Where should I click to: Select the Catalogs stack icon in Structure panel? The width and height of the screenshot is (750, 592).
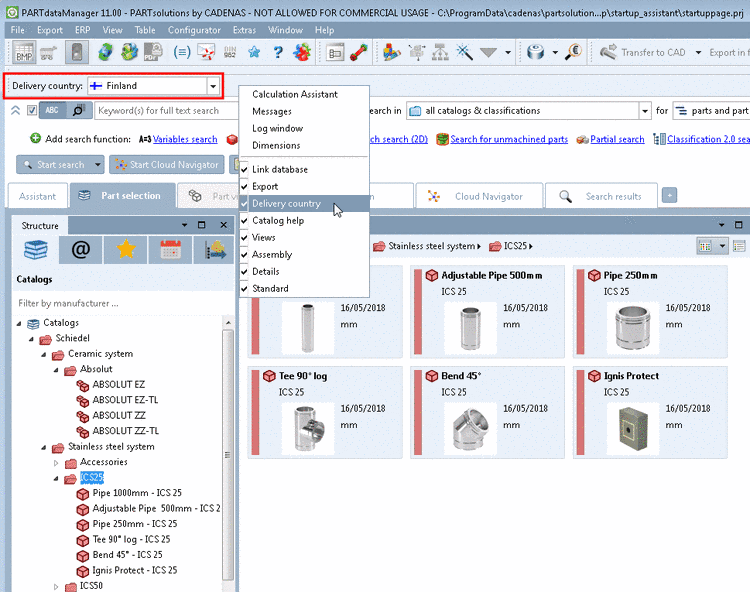(36, 250)
